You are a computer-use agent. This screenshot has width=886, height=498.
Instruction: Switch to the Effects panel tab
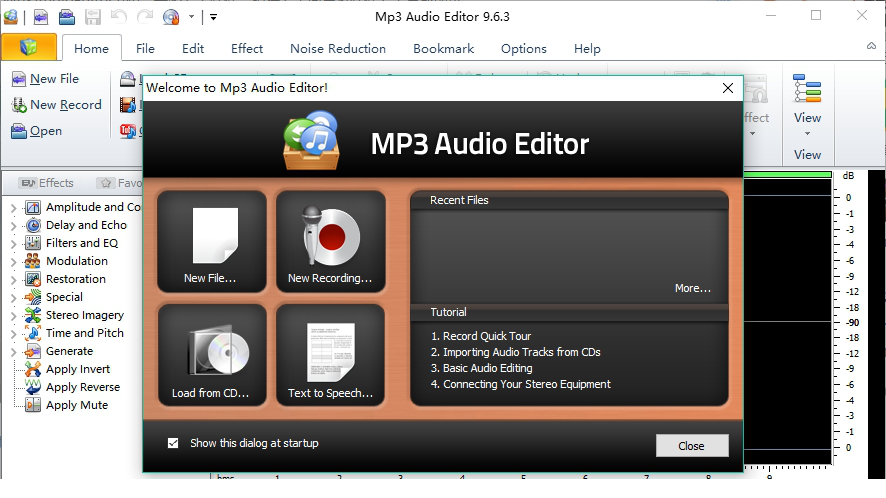point(46,183)
